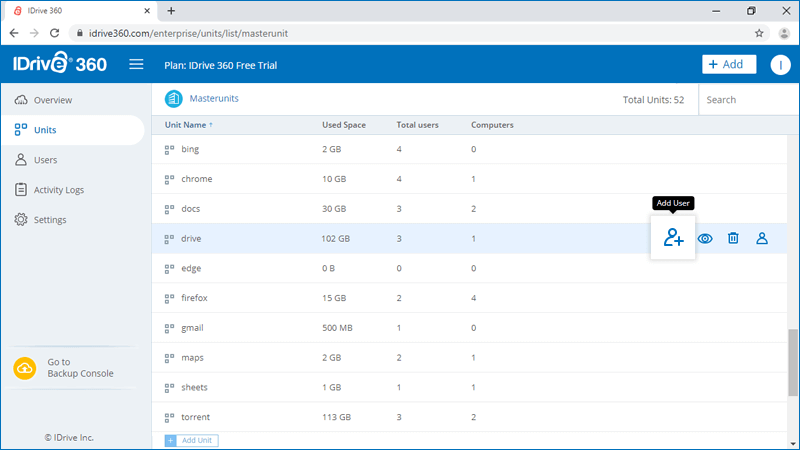Image resolution: width=800 pixels, height=450 pixels.
Task: Click the unit icon beside sheets
Action: pos(169,388)
